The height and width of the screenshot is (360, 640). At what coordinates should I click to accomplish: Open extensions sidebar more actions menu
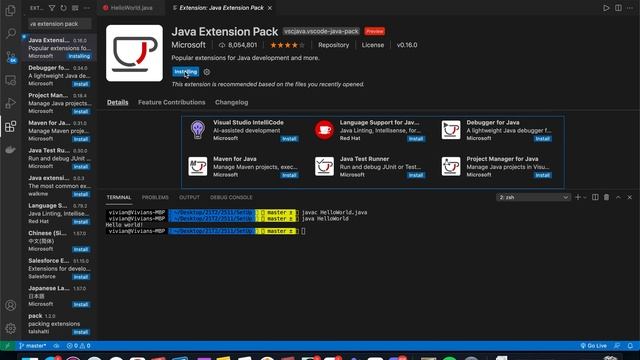coord(87,8)
